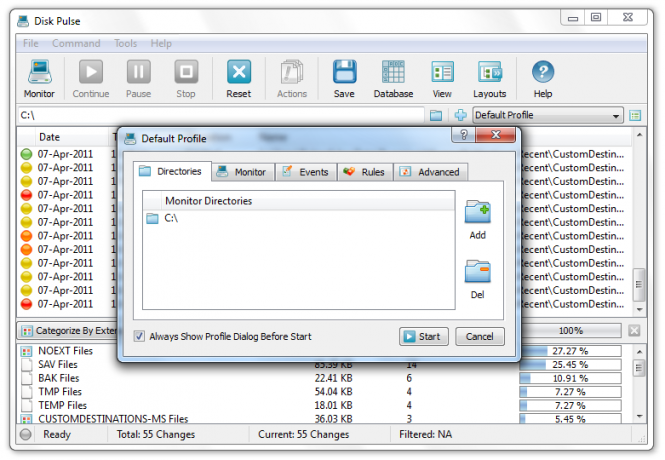Click the NOEXT Files row icon
The image size is (665, 460).
pyautogui.click(x=26, y=351)
